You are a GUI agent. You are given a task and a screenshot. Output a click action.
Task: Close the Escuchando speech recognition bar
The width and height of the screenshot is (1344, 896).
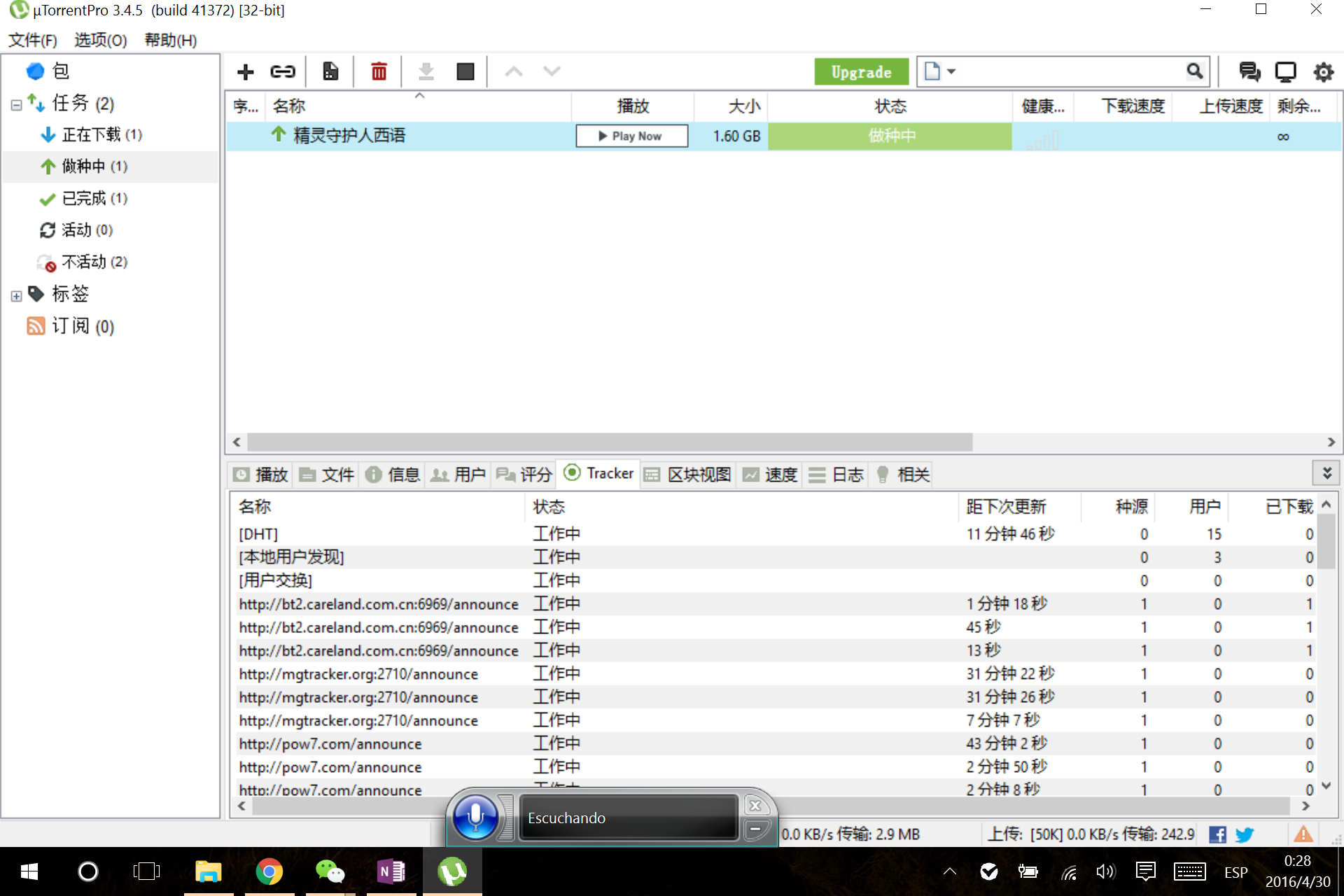(755, 805)
